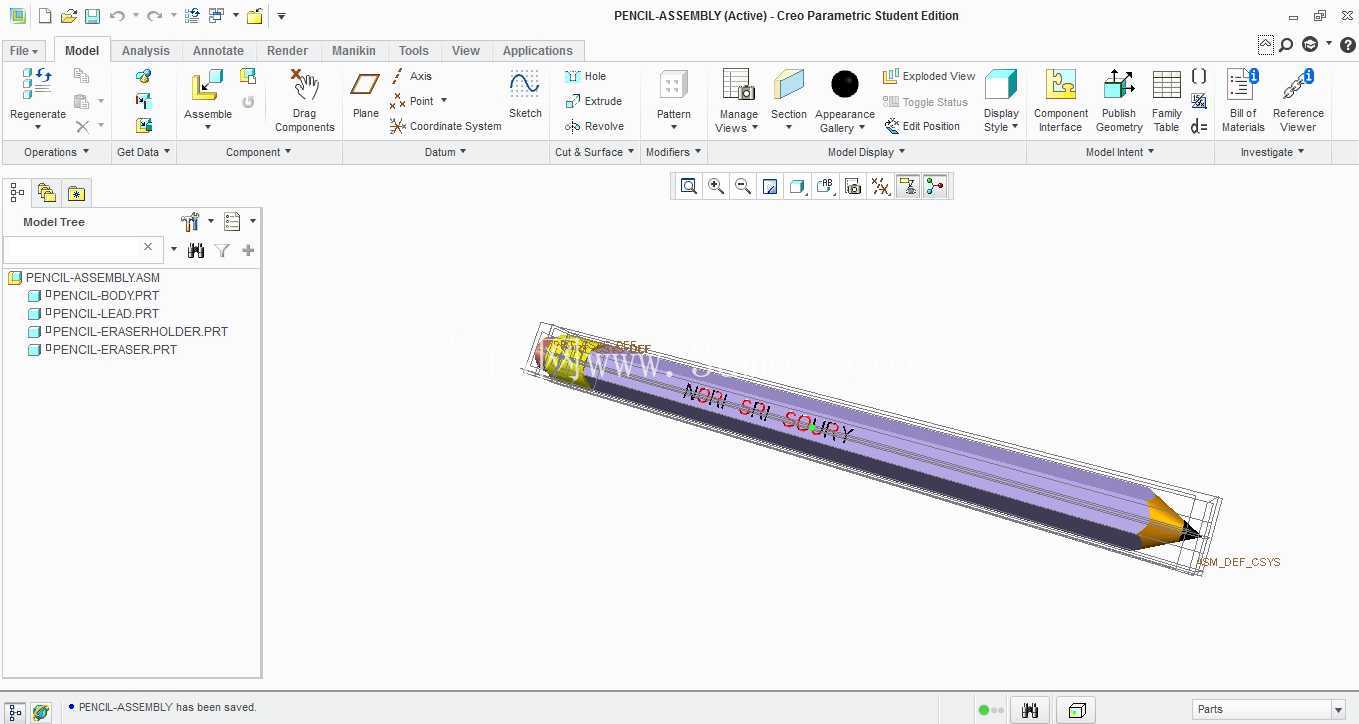Screen dimensions: 1359x724
Task: Click the Model Tree search field
Action: (82, 248)
